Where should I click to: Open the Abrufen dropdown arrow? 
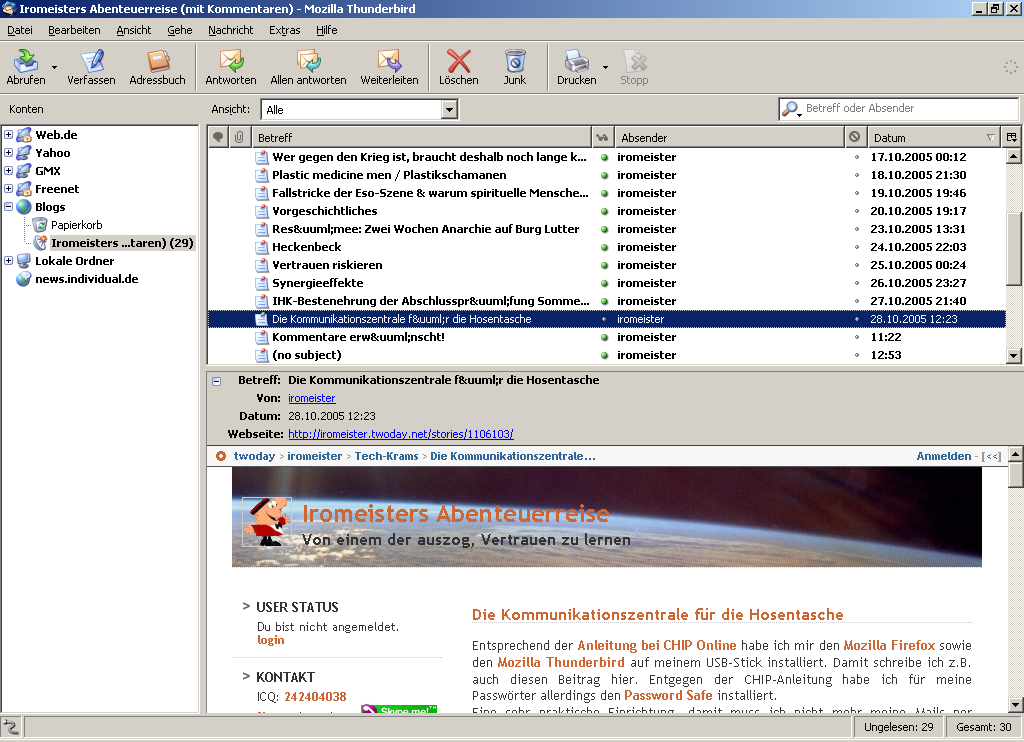click(54, 67)
